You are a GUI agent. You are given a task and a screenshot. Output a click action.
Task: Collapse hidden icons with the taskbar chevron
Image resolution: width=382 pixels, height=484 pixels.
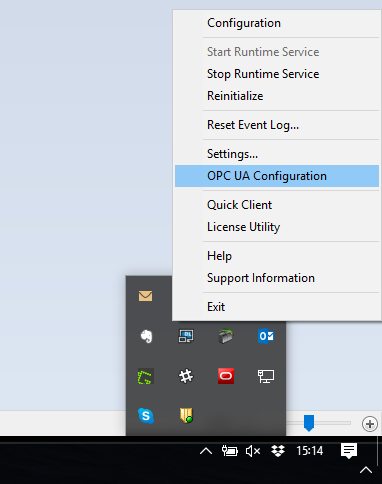click(x=206, y=451)
